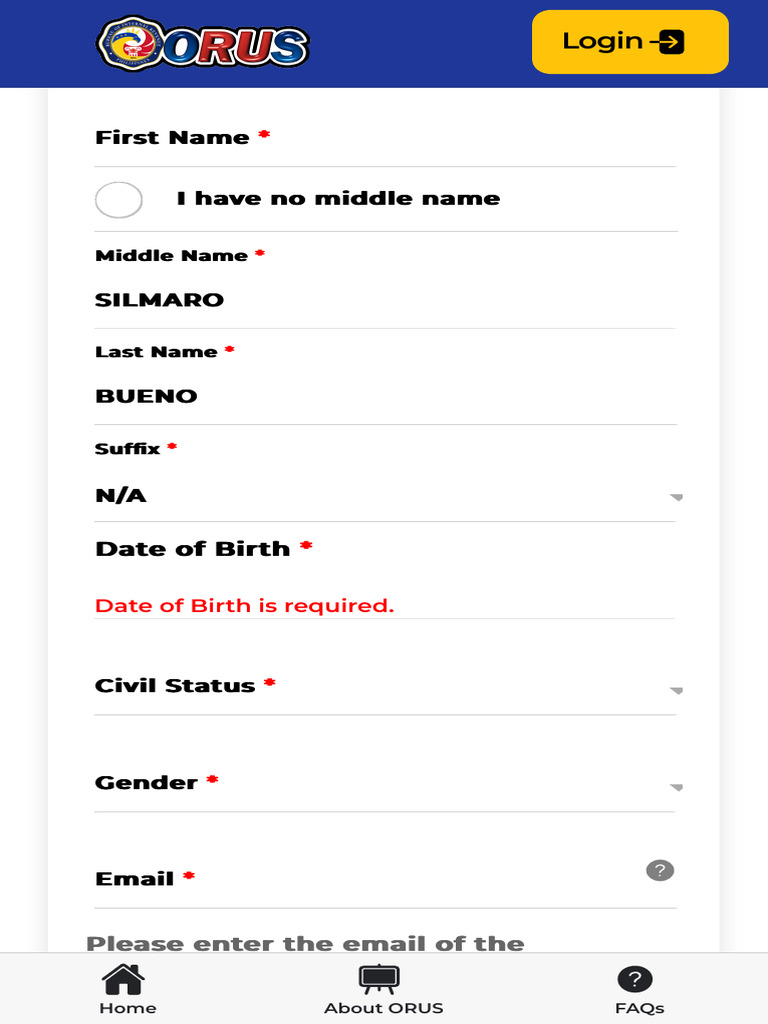Open the FAQs tab
The image size is (768, 1024).
639,989
